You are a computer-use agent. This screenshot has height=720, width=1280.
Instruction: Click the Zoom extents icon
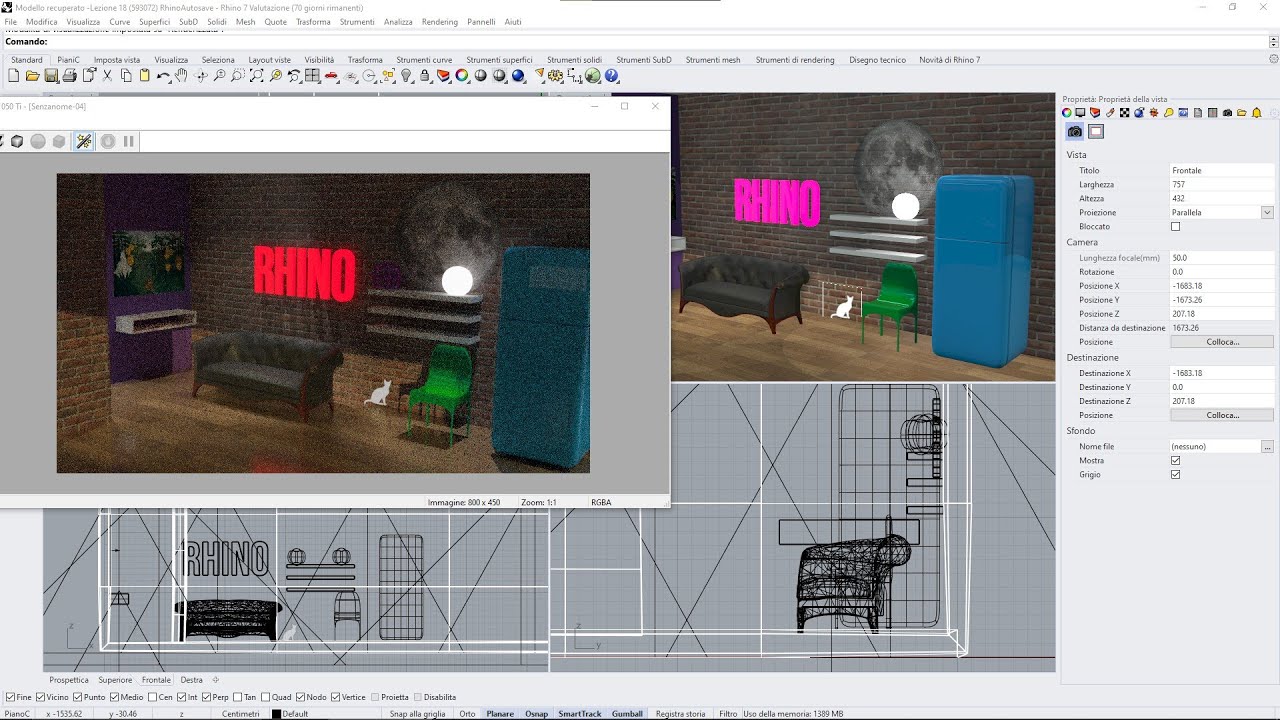256,75
